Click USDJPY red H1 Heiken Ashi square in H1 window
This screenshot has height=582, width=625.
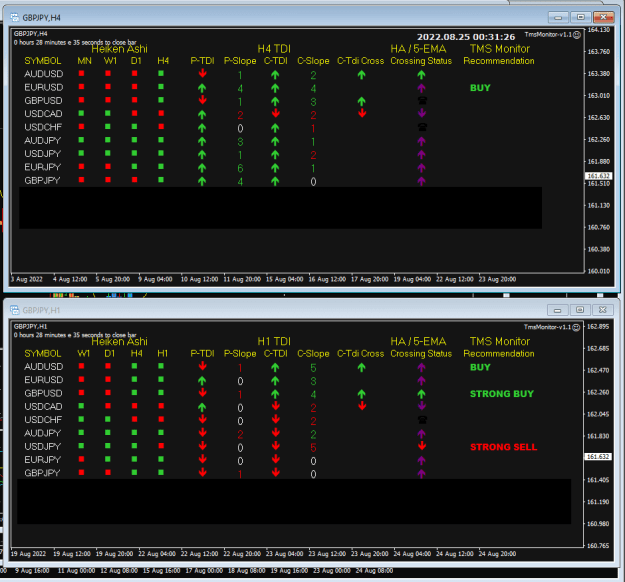coord(161,446)
